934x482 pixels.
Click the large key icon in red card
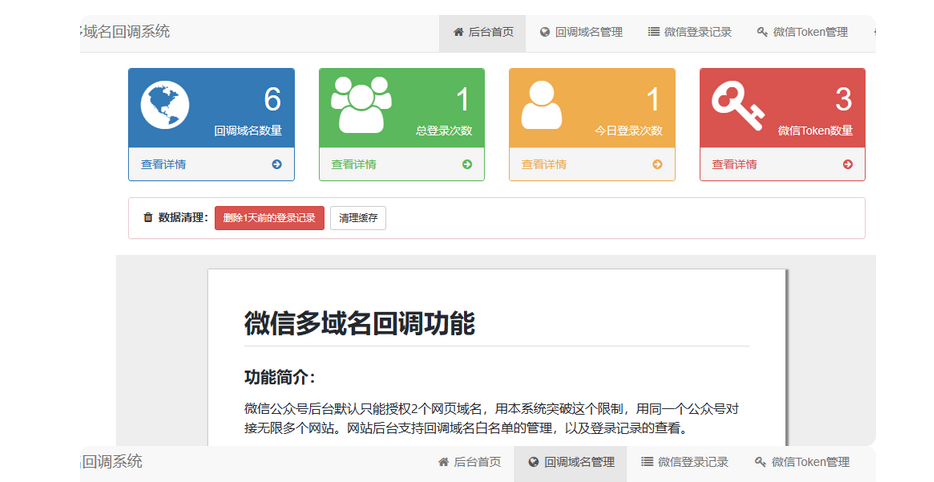(738, 105)
